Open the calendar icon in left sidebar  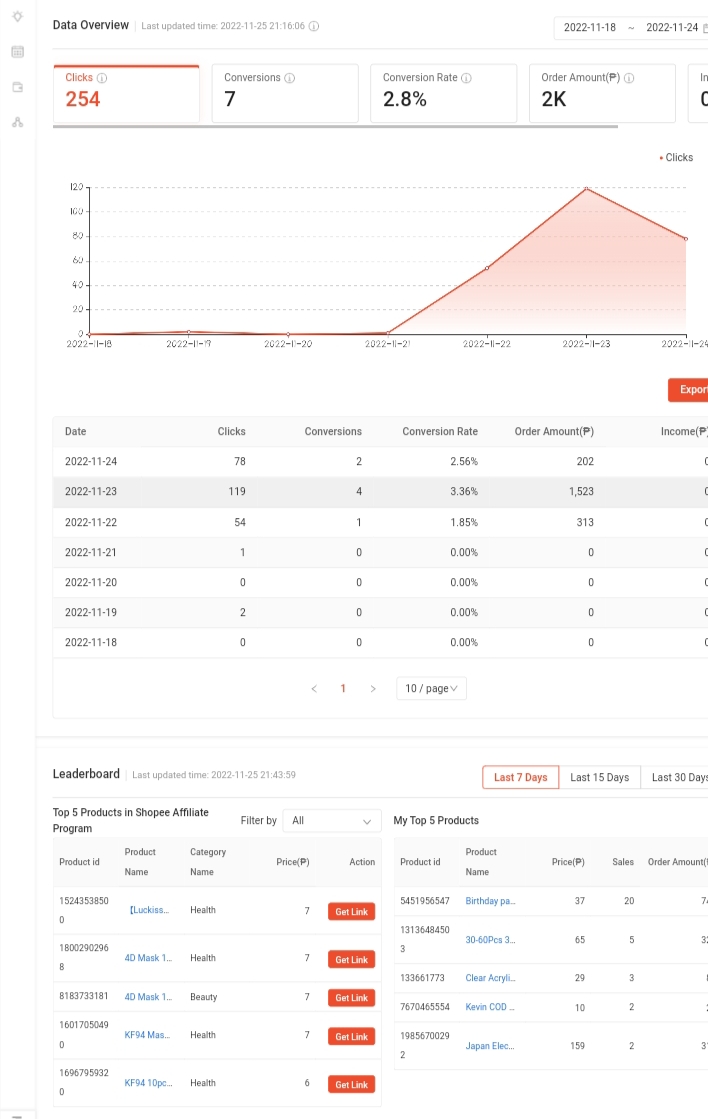tap(18, 51)
